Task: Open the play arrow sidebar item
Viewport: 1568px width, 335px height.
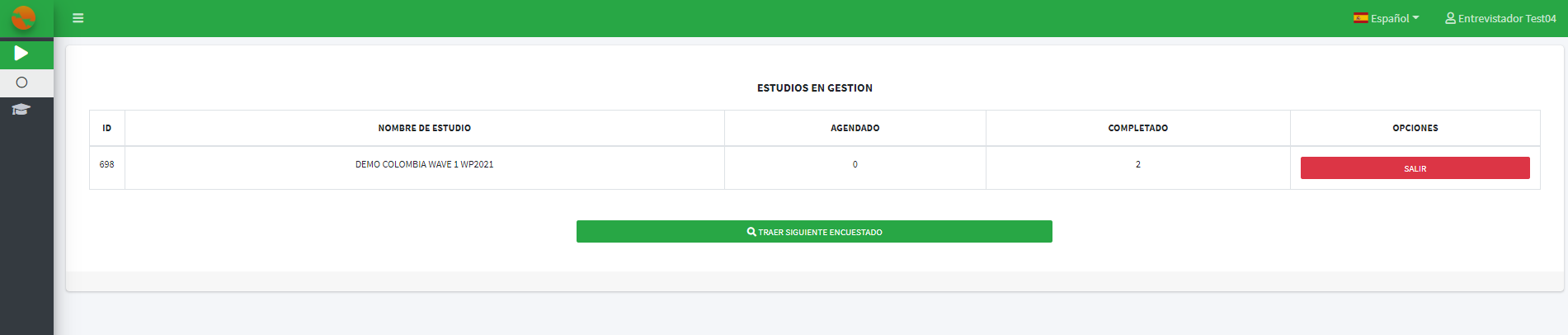Action: pos(21,54)
